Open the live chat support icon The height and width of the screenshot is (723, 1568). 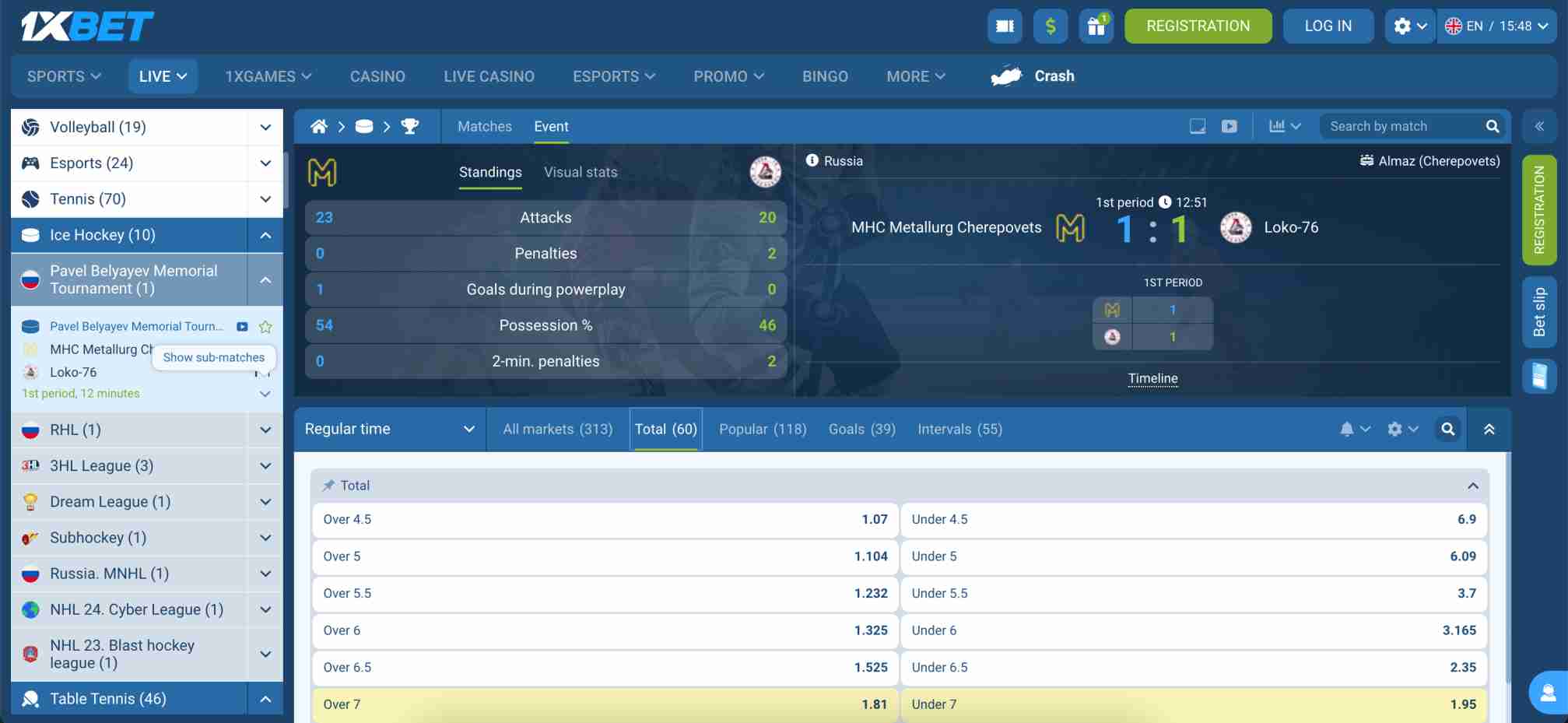(x=1549, y=692)
